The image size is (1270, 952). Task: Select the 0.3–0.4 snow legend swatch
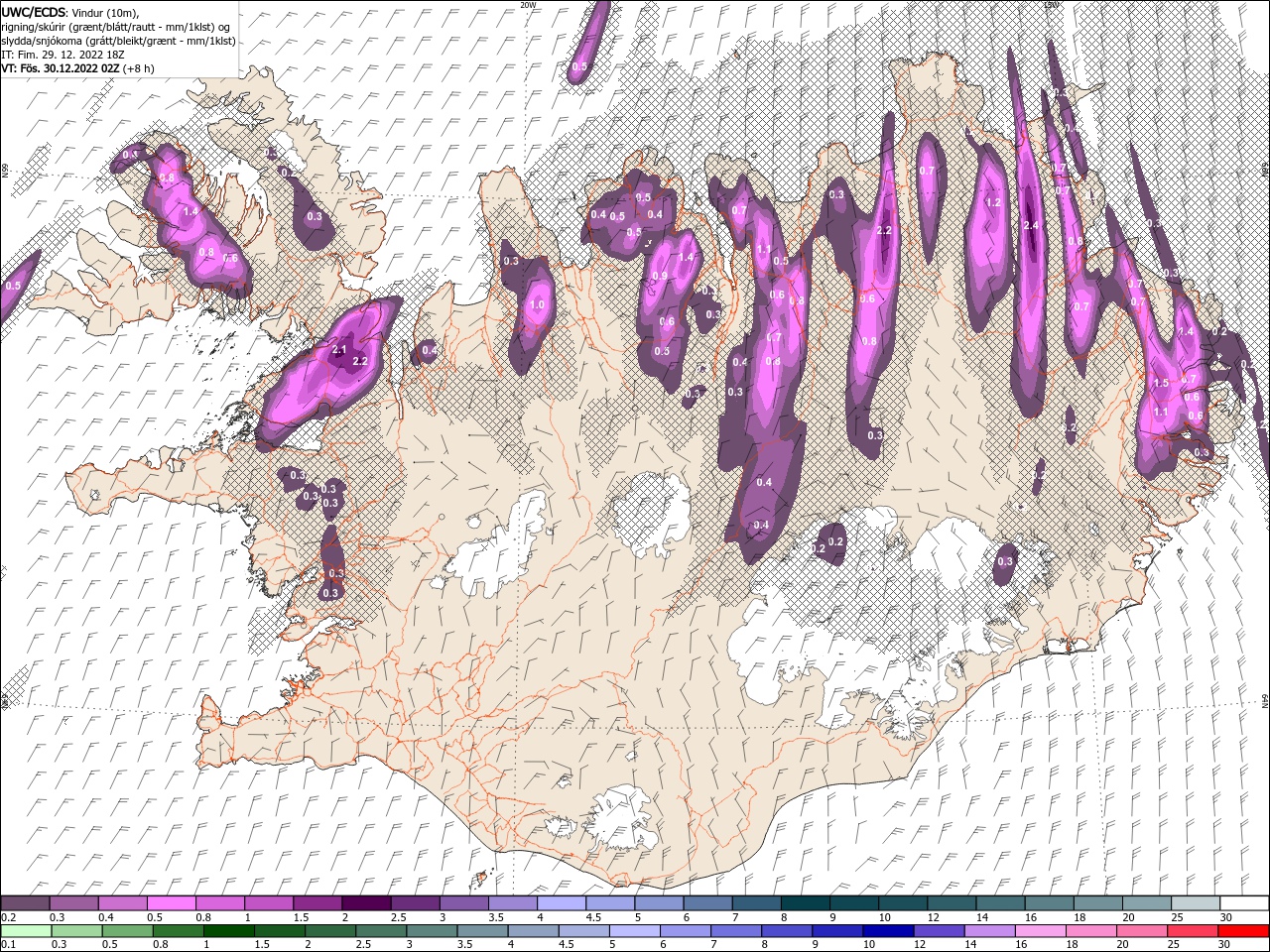(x=73, y=903)
